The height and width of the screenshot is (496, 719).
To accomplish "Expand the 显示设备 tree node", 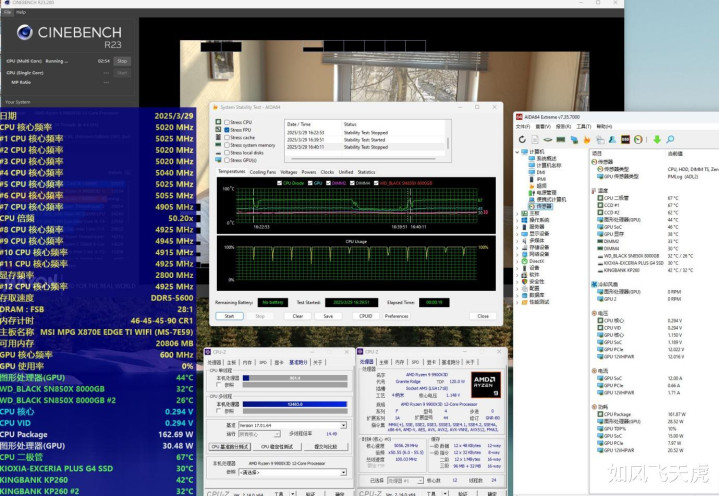I will 517,234.
